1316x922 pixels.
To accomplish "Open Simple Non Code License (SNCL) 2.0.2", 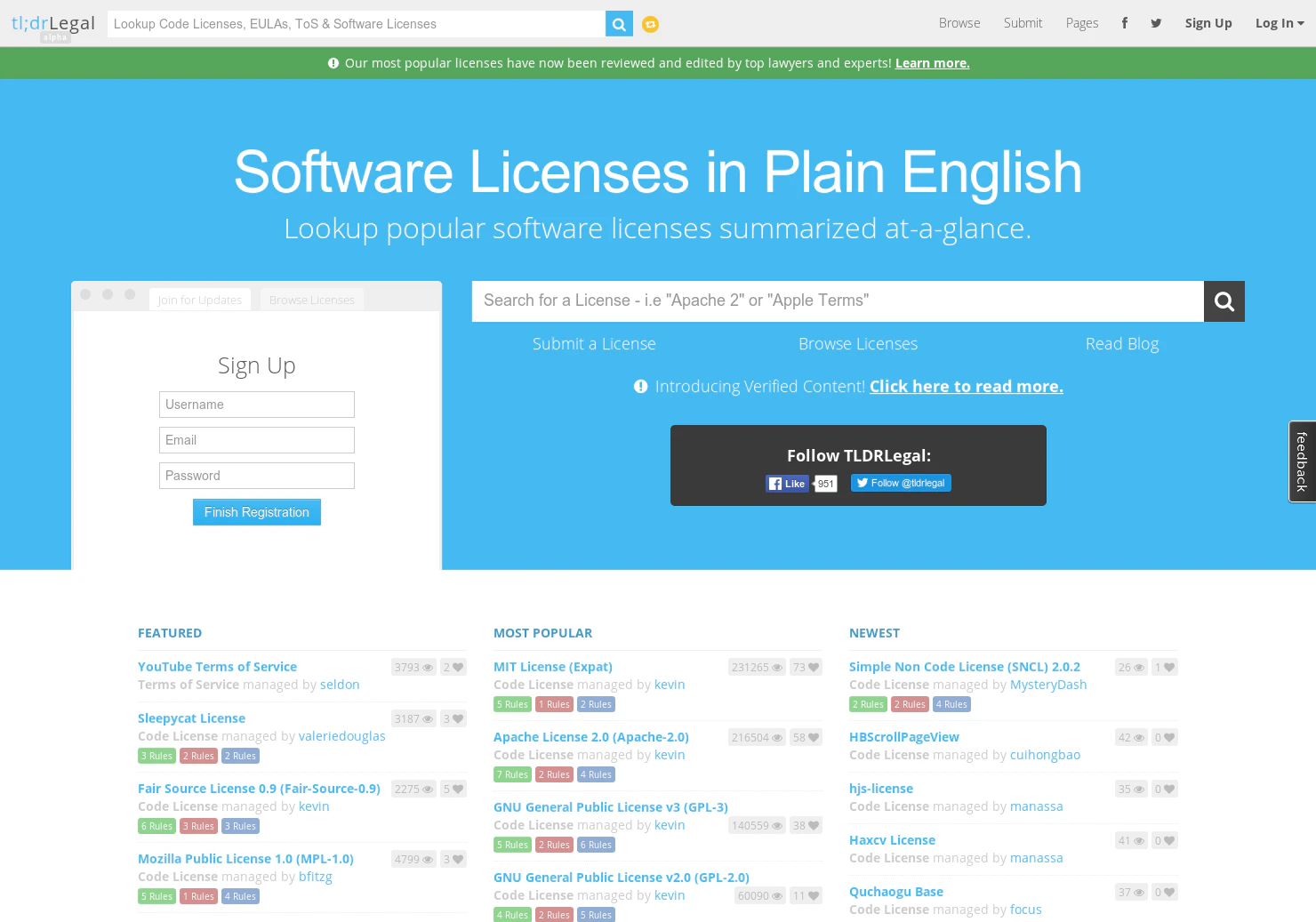I will (x=965, y=667).
